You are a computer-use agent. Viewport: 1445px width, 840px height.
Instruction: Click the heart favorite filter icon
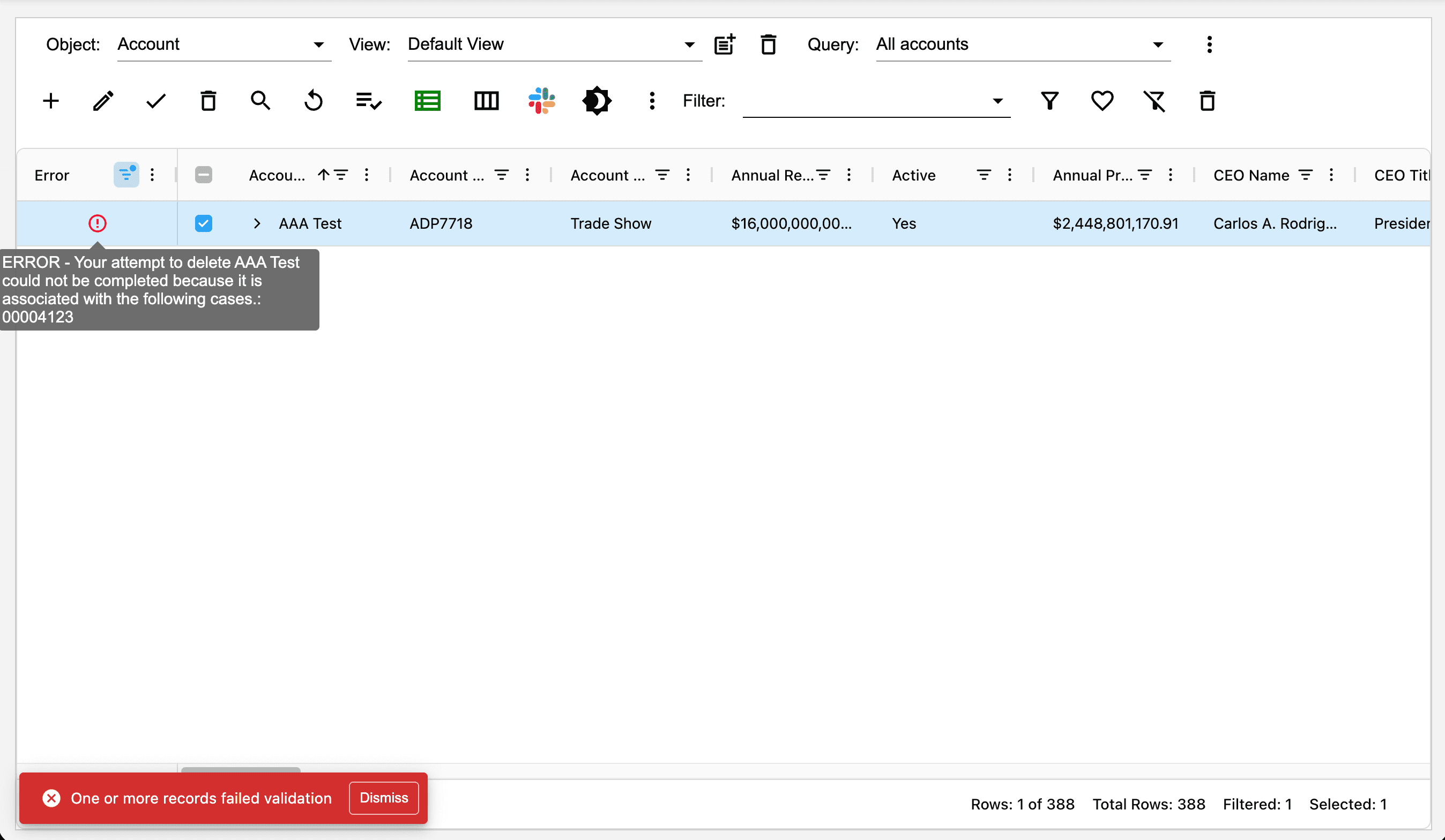1101,101
